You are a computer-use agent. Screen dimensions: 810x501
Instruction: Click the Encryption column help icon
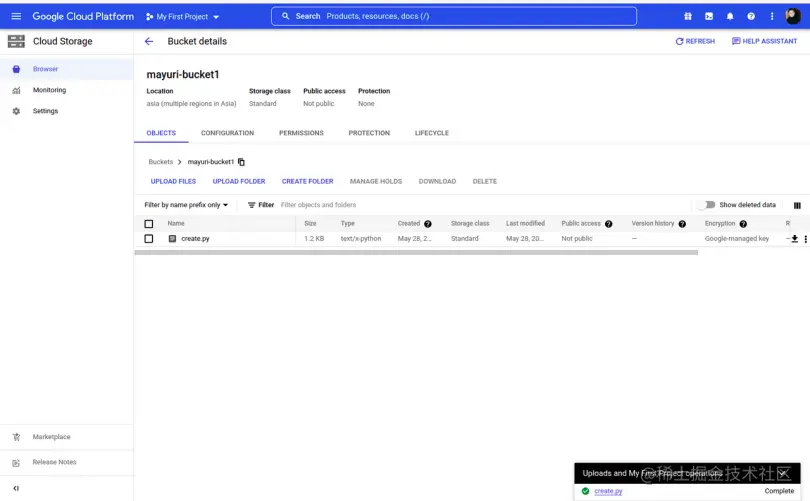coord(743,224)
